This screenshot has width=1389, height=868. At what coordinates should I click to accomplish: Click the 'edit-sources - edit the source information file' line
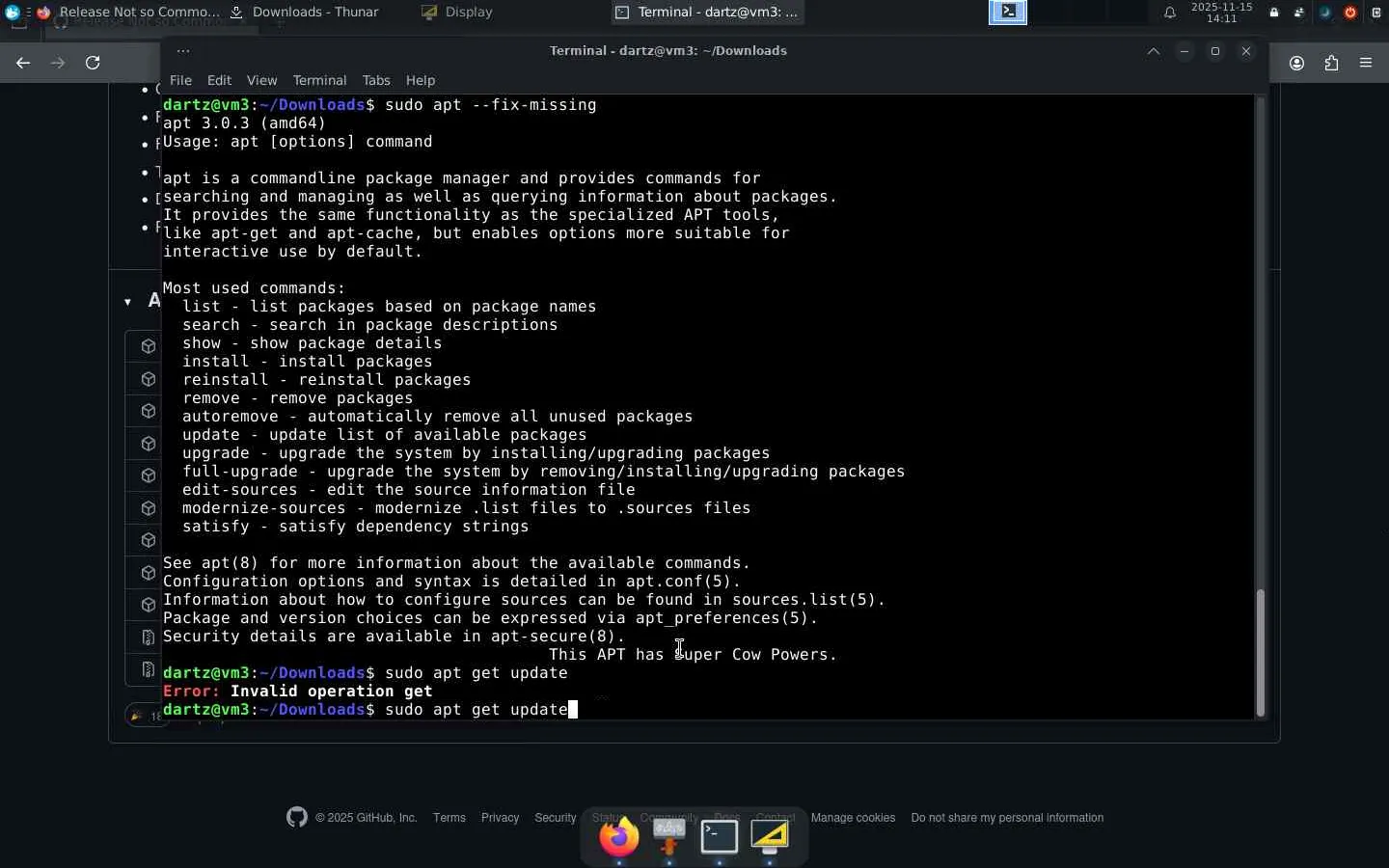[x=409, y=490]
